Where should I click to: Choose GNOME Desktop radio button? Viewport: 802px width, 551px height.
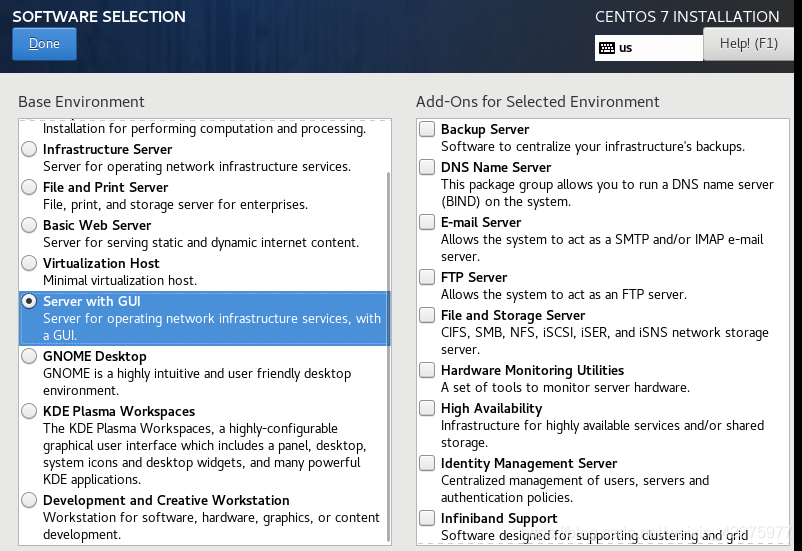click(29, 356)
